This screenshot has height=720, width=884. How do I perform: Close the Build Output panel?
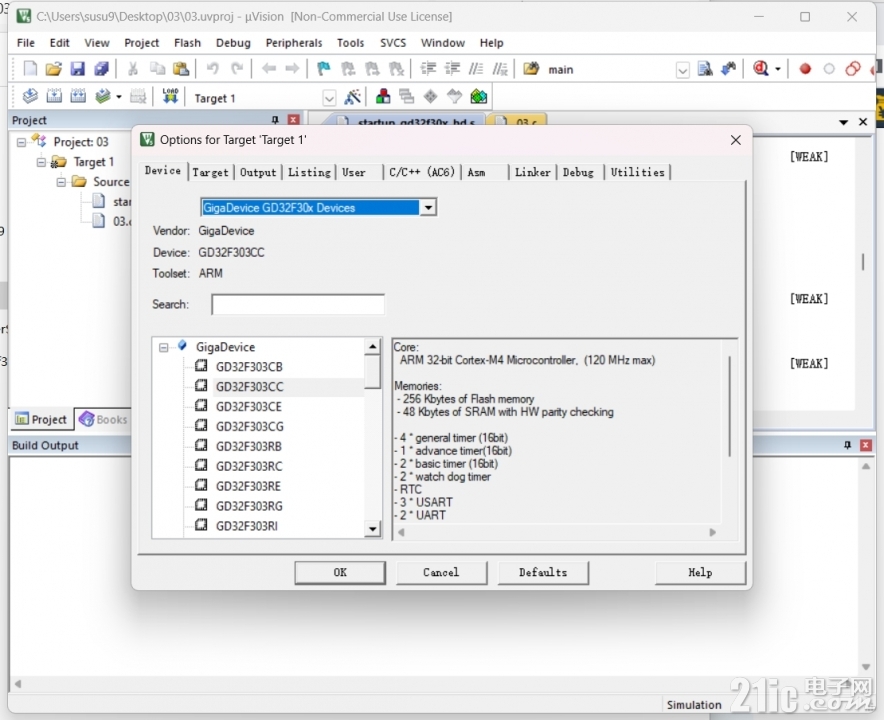coord(866,445)
